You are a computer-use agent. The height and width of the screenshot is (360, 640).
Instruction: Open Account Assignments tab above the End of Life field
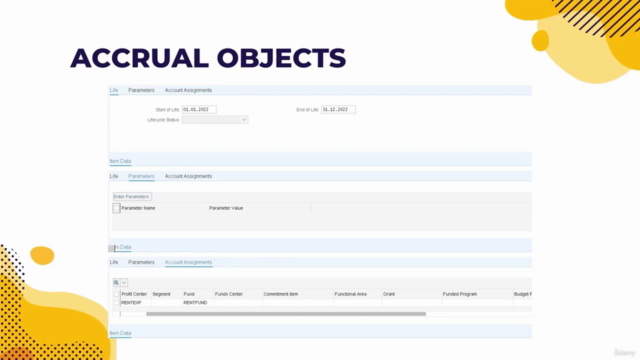pos(188,90)
